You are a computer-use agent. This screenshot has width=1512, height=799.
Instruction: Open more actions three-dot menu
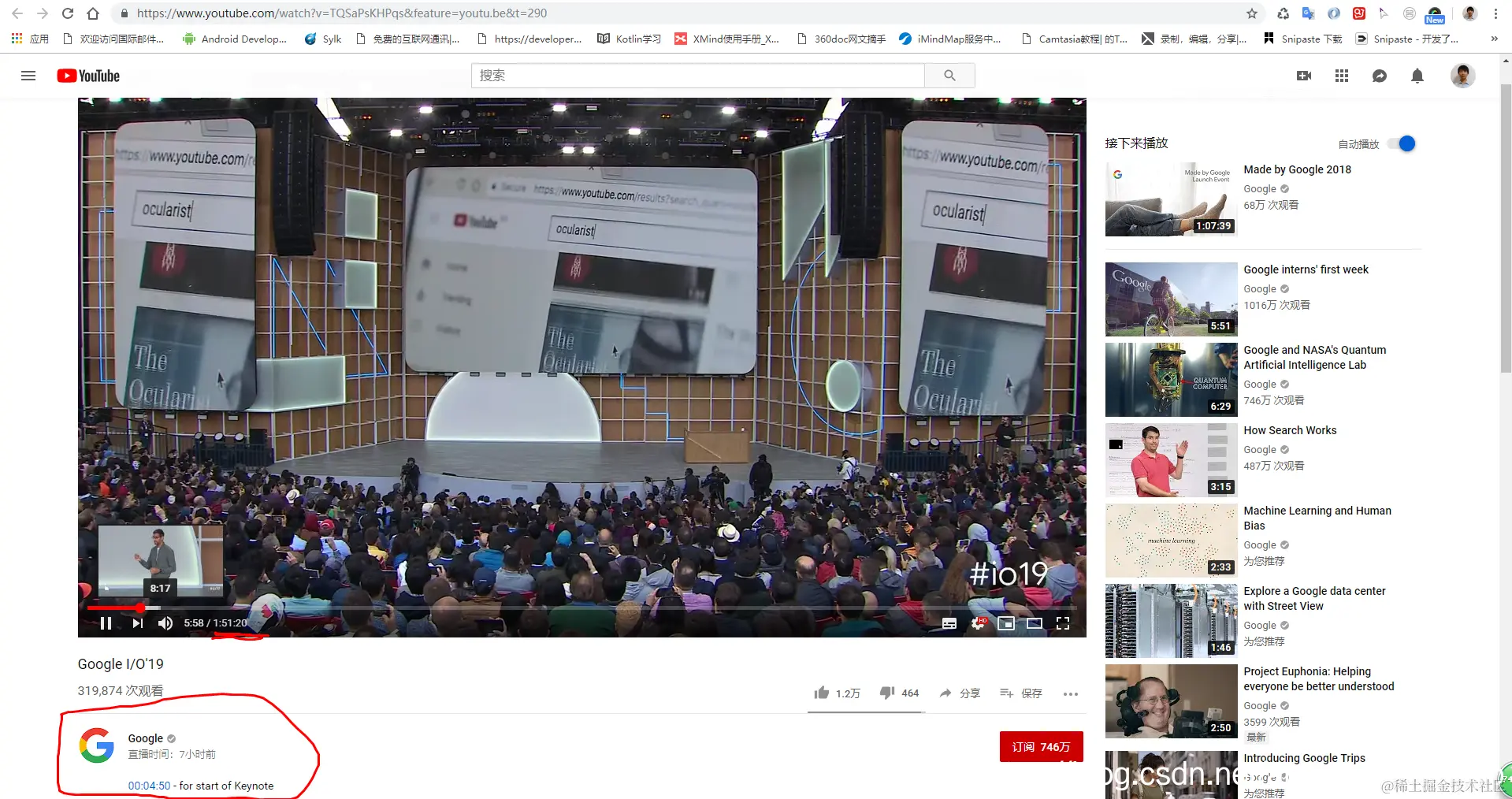click(1070, 694)
